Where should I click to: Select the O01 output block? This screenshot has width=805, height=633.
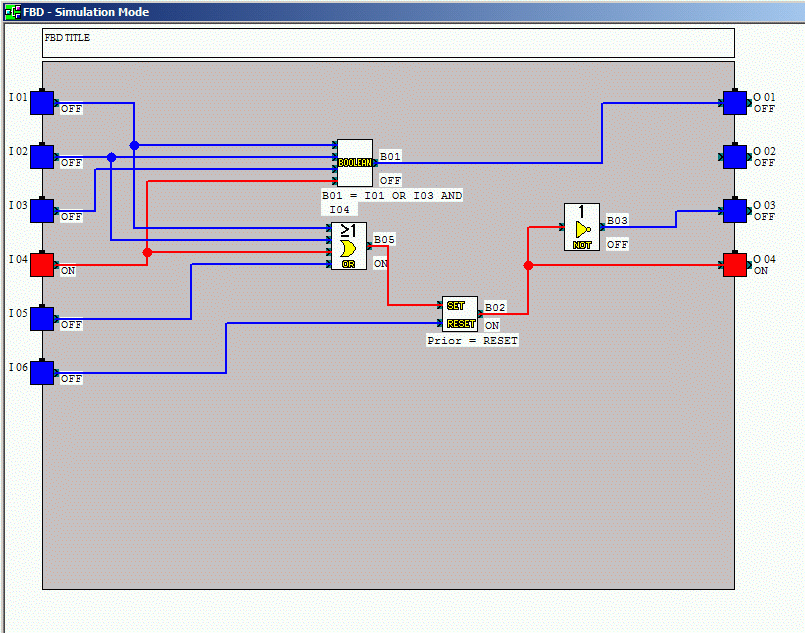click(735, 103)
